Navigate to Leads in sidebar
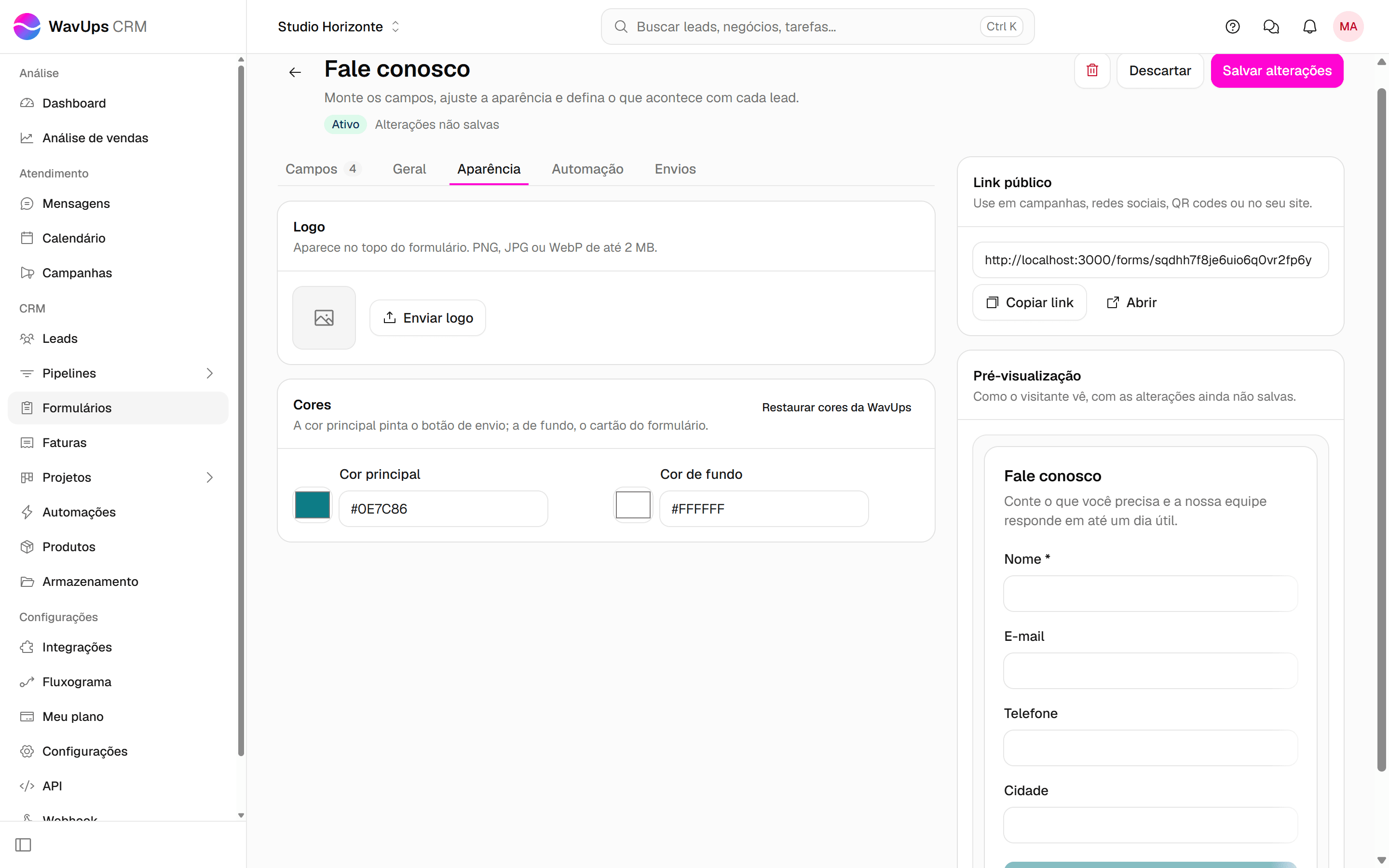 pyautogui.click(x=118, y=339)
